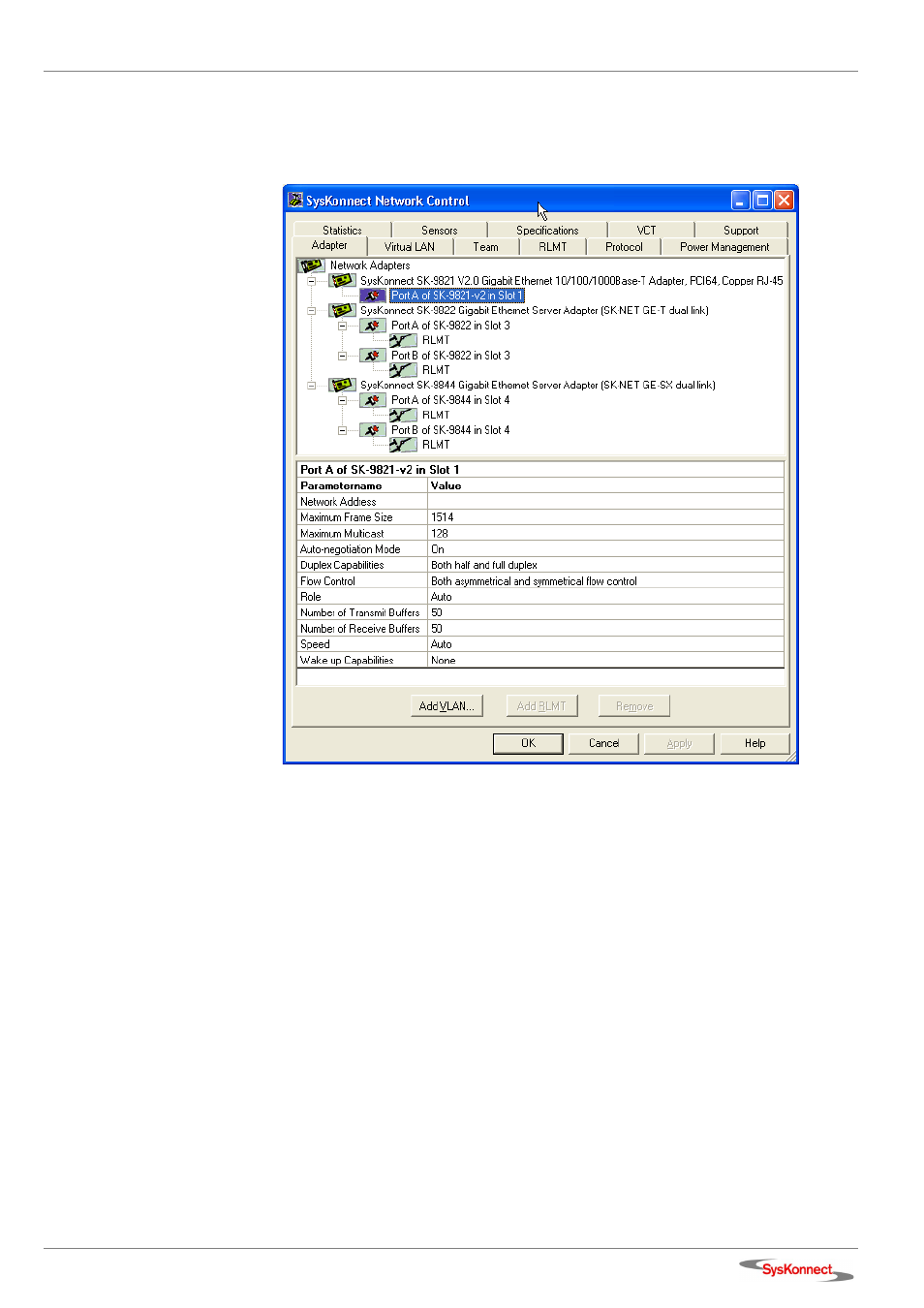Select the Port A of SK-9821-v2 port icon
The image size is (924, 1308).
[373, 296]
